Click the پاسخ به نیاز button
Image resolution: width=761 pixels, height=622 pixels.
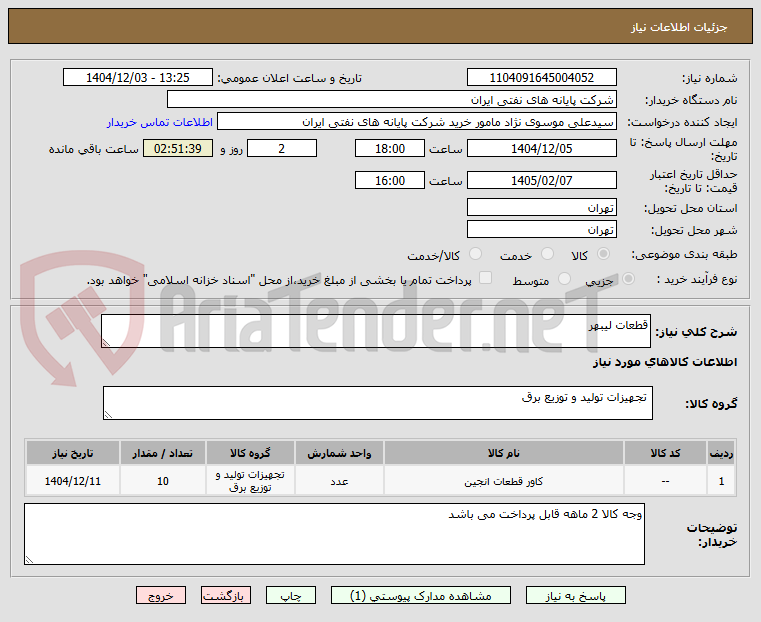click(576, 595)
